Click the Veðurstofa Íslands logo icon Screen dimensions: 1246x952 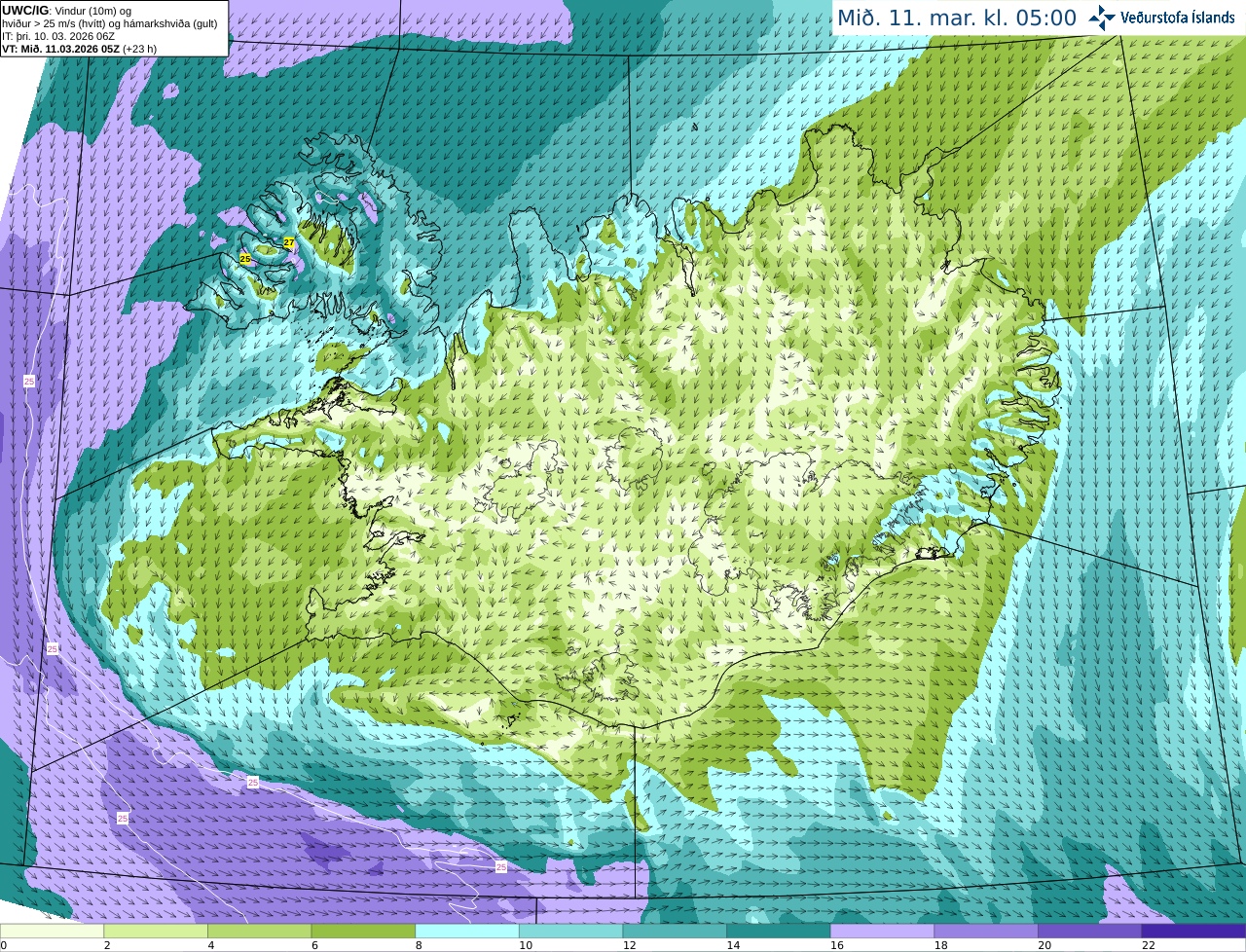pos(1102,18)
